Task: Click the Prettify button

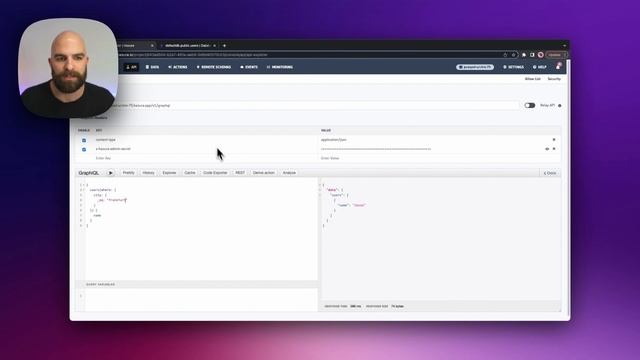Action: [x=129, y=173]
